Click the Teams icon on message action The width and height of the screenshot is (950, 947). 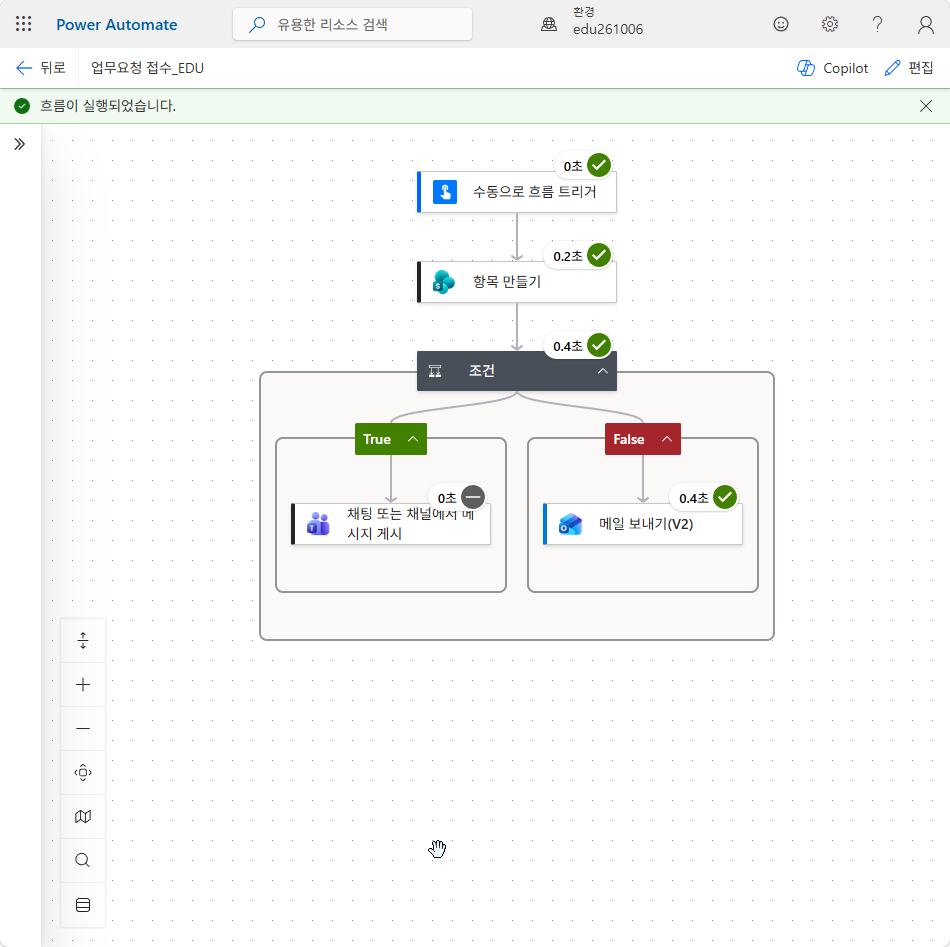point(318,524)
